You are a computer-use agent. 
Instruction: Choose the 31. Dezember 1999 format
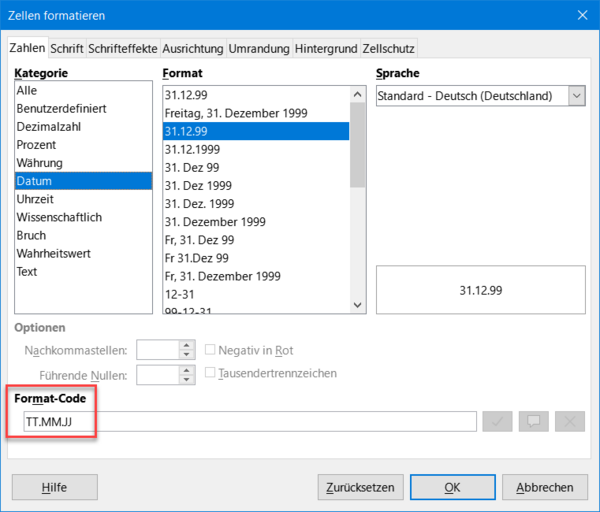coord(215,221)
